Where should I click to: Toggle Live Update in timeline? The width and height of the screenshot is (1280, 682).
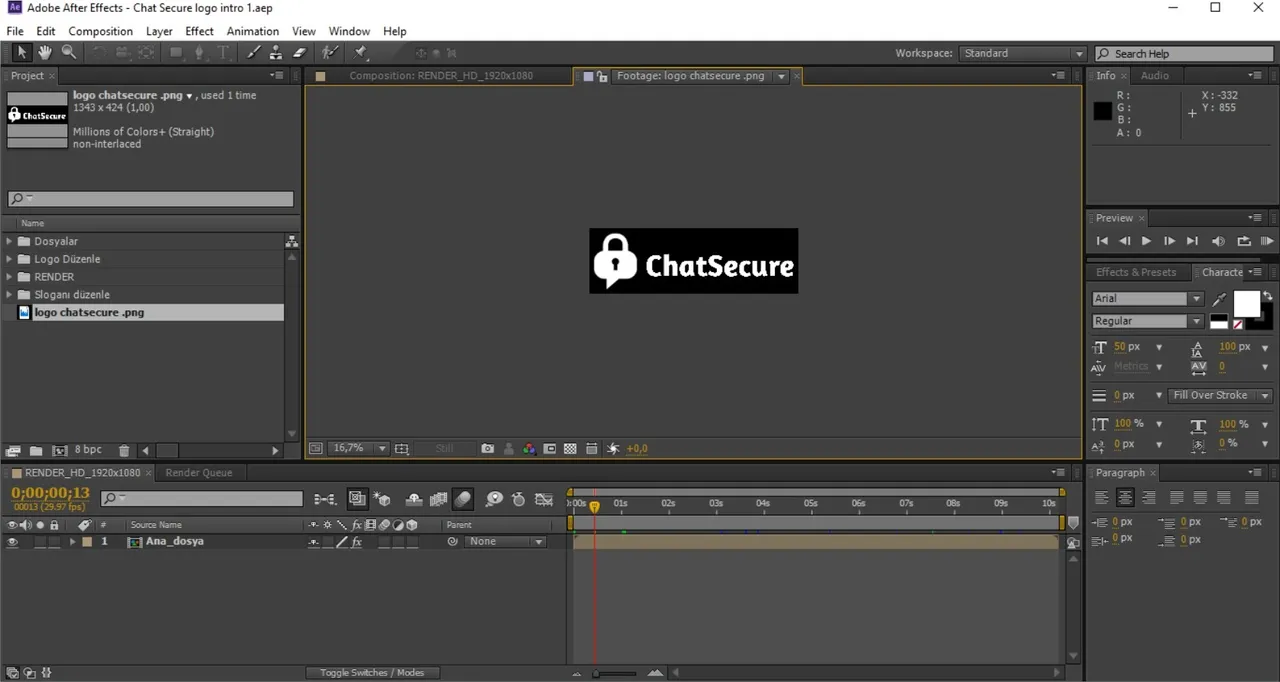(x=357, y=499)
